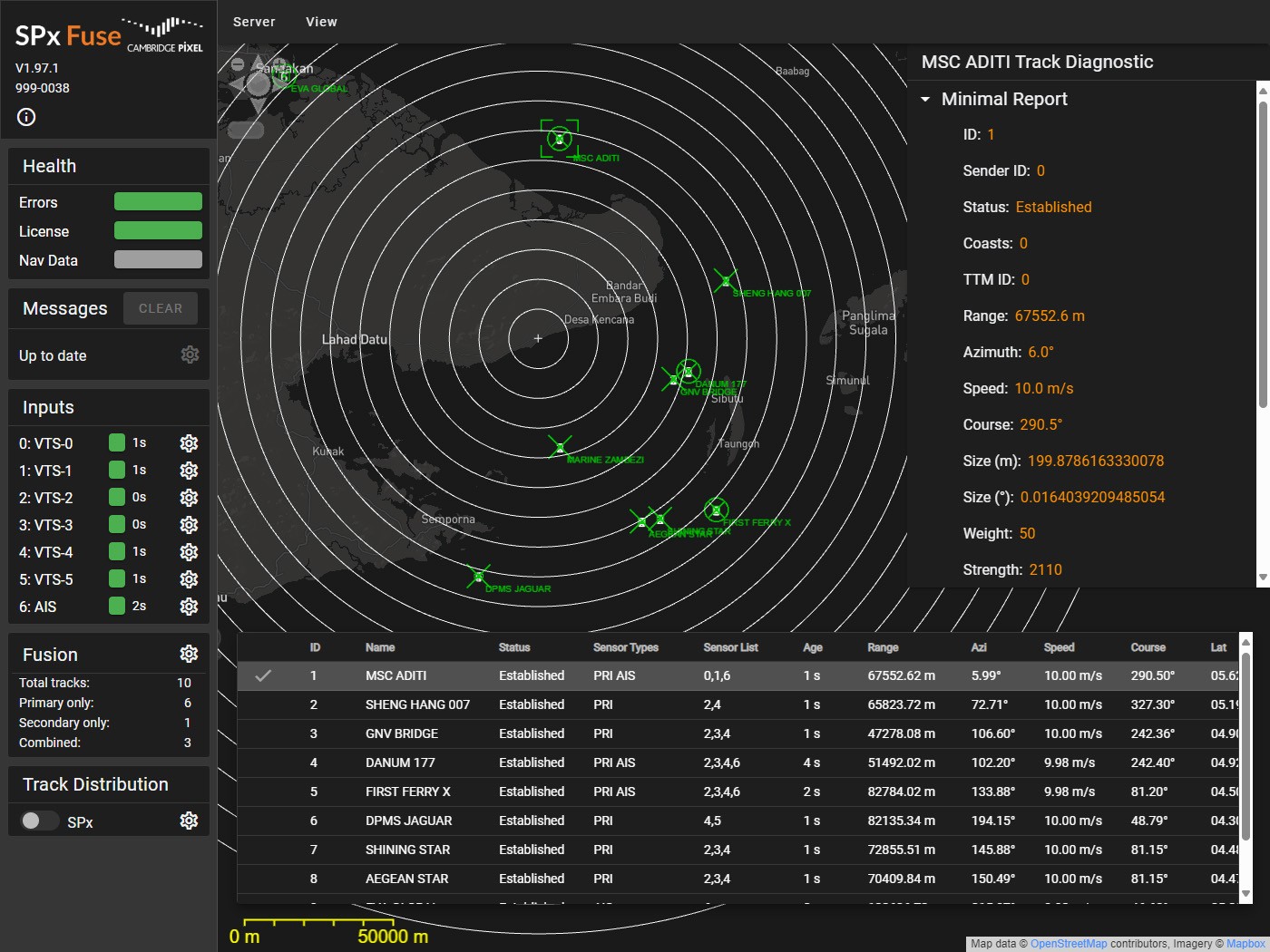Image resolution: width=1270 pixels, height=952 pixels.
Task: Open settings gear for AIS input
Action: [x=189, y=607]
